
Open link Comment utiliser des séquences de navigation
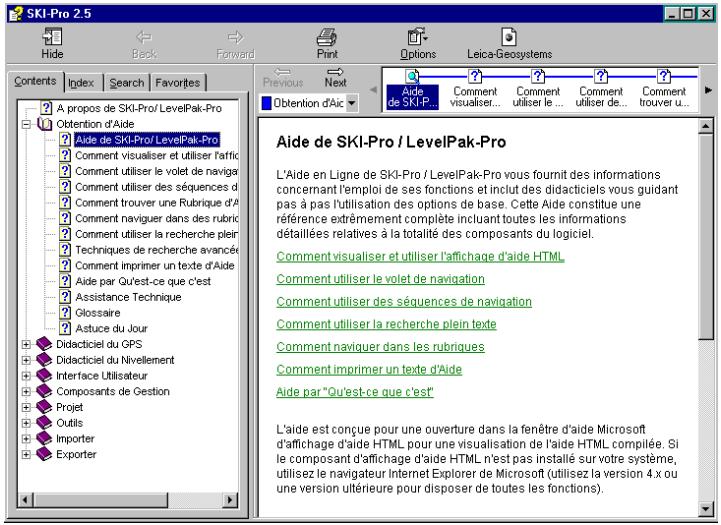pos(404,301)
